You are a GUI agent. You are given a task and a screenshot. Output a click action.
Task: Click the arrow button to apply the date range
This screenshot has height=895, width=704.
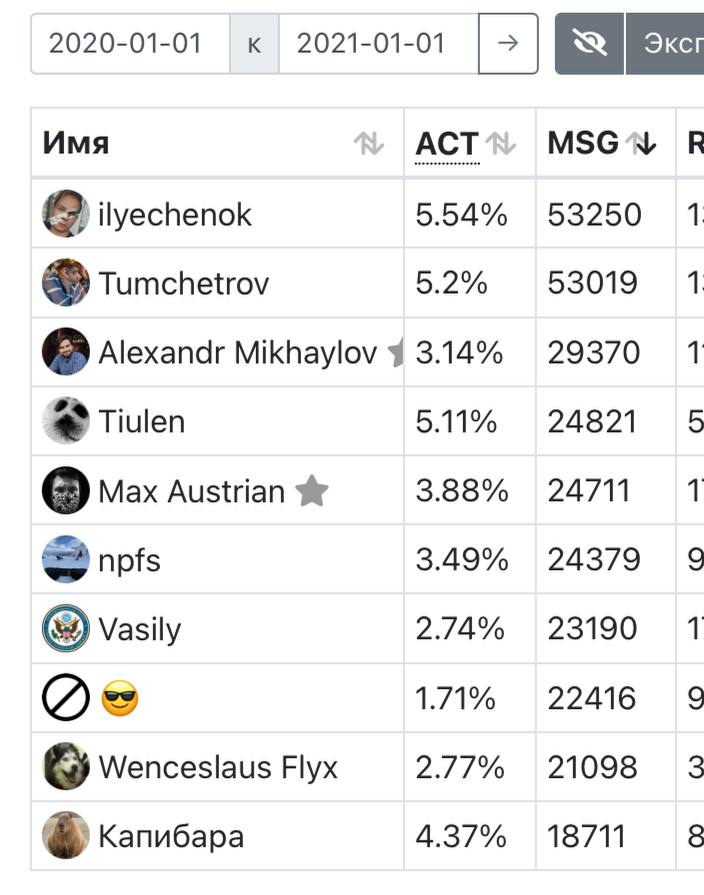click(x=508, y=44)
